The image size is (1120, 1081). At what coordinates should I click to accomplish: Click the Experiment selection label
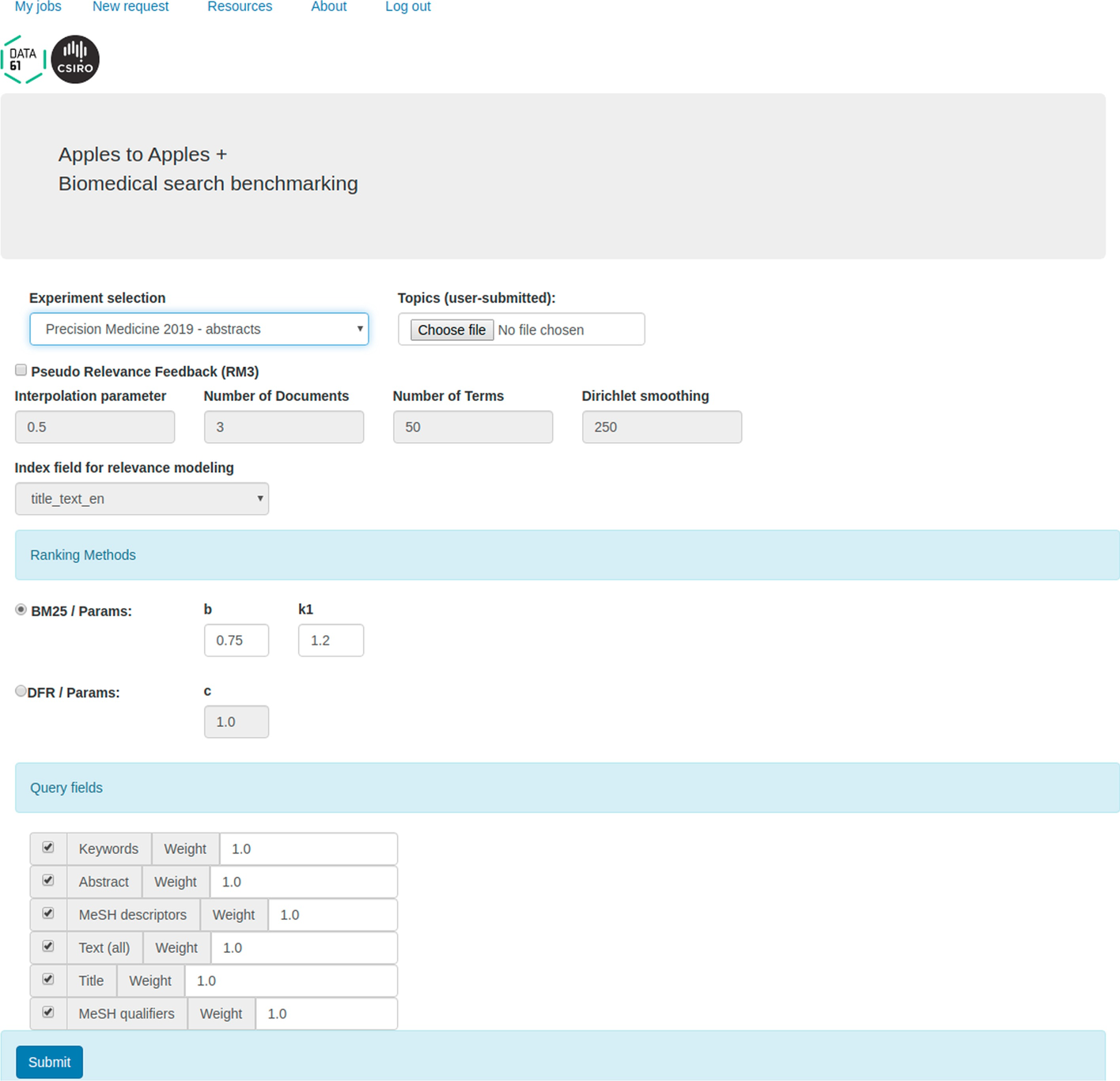[97, 298]
